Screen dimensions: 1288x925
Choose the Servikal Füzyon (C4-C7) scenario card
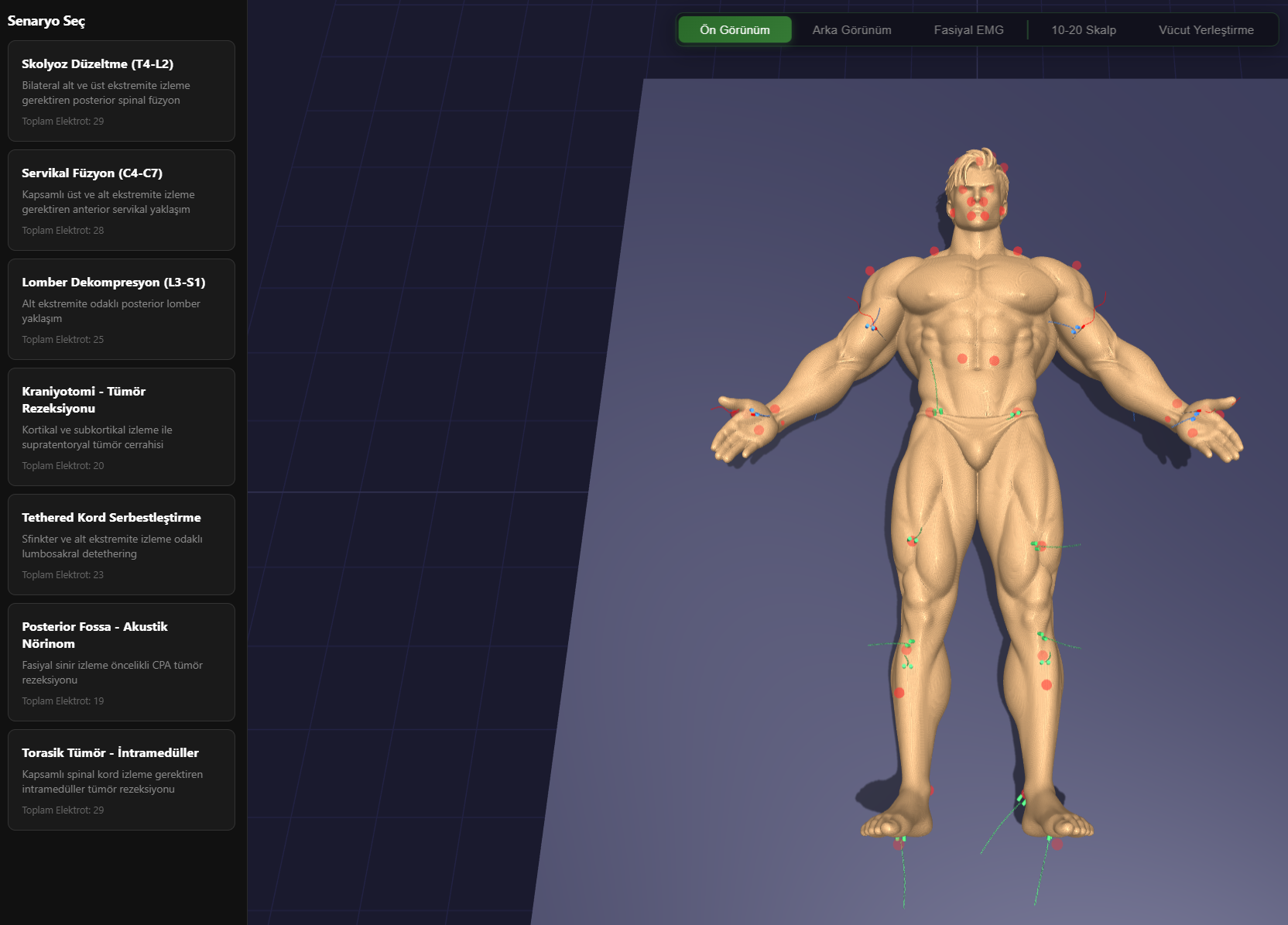click(x=121, y=200)
